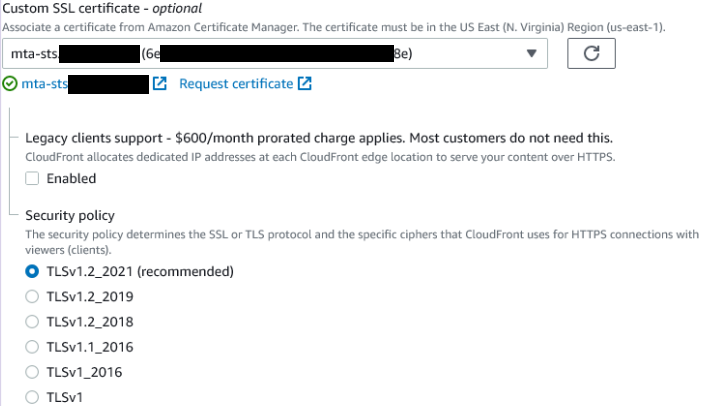Pick the TLSv1 security policy option
The height and width of the screenshot is (406, 701).
32,397
